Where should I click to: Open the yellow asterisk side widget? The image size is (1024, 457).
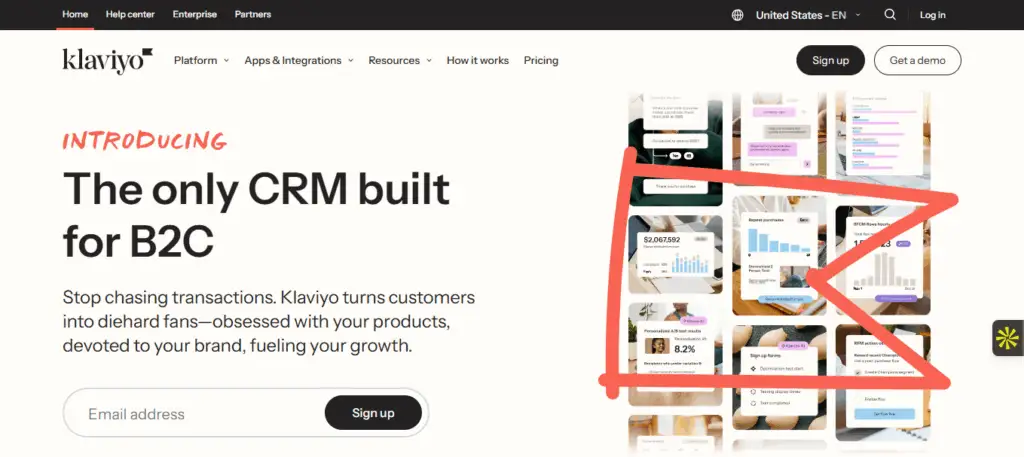tap(1008, 338)
